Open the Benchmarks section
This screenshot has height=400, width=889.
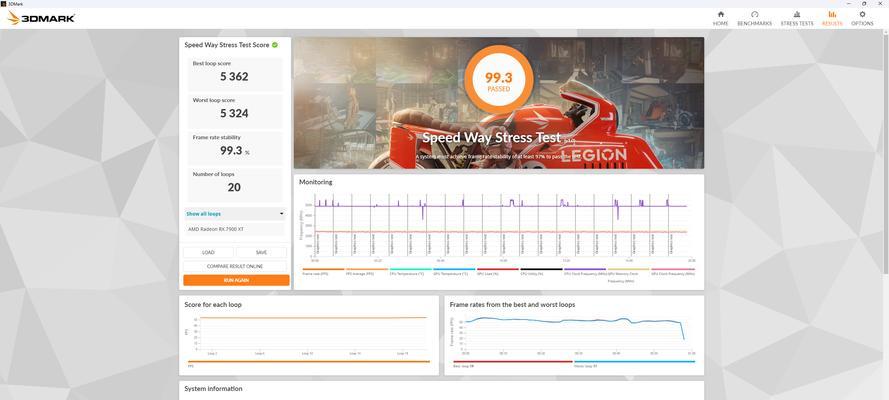[x=755, y=18]
